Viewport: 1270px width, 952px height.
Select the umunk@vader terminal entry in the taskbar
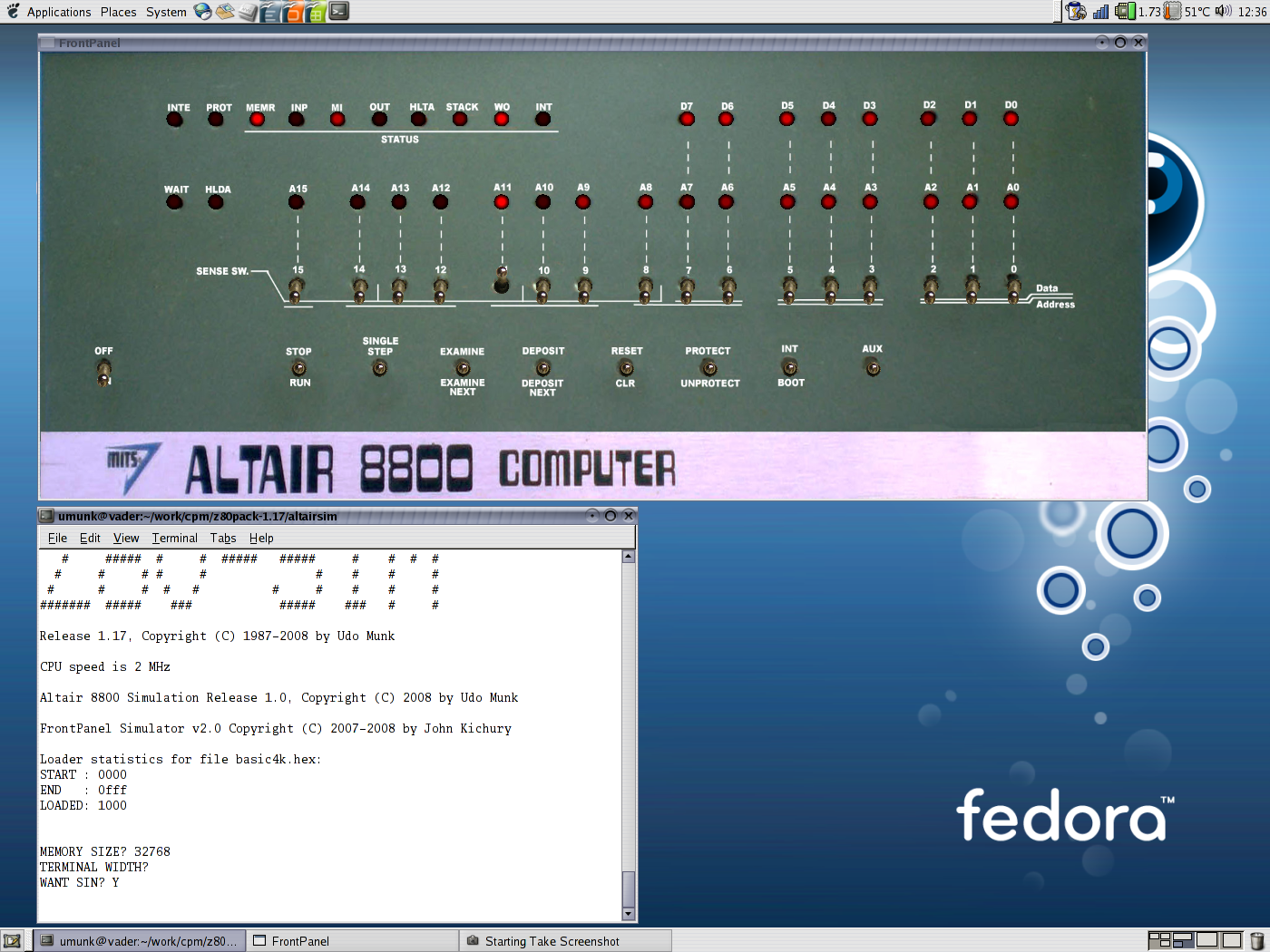(x=141, y=940)
